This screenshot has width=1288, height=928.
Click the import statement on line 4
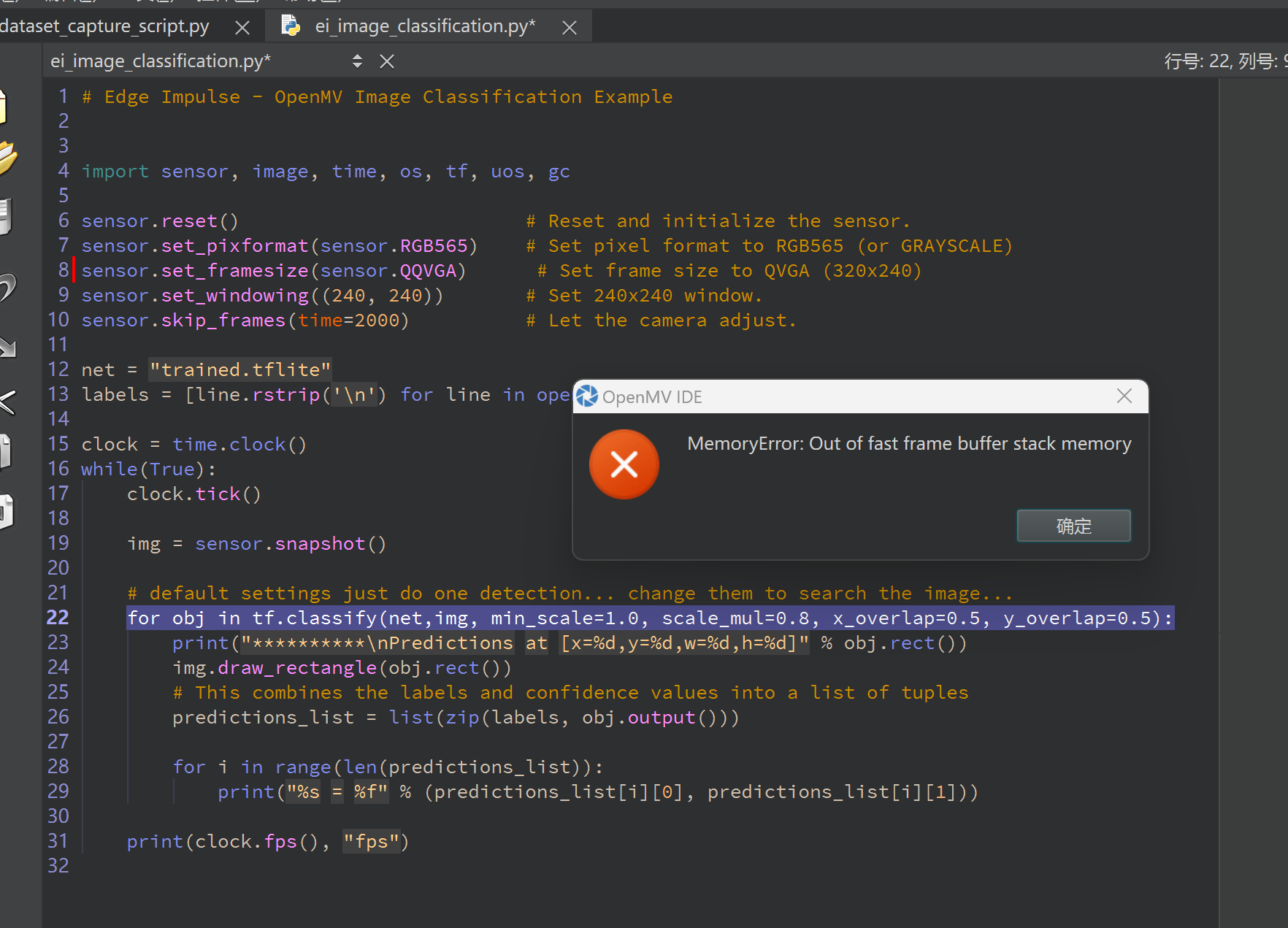coord(326,172)
